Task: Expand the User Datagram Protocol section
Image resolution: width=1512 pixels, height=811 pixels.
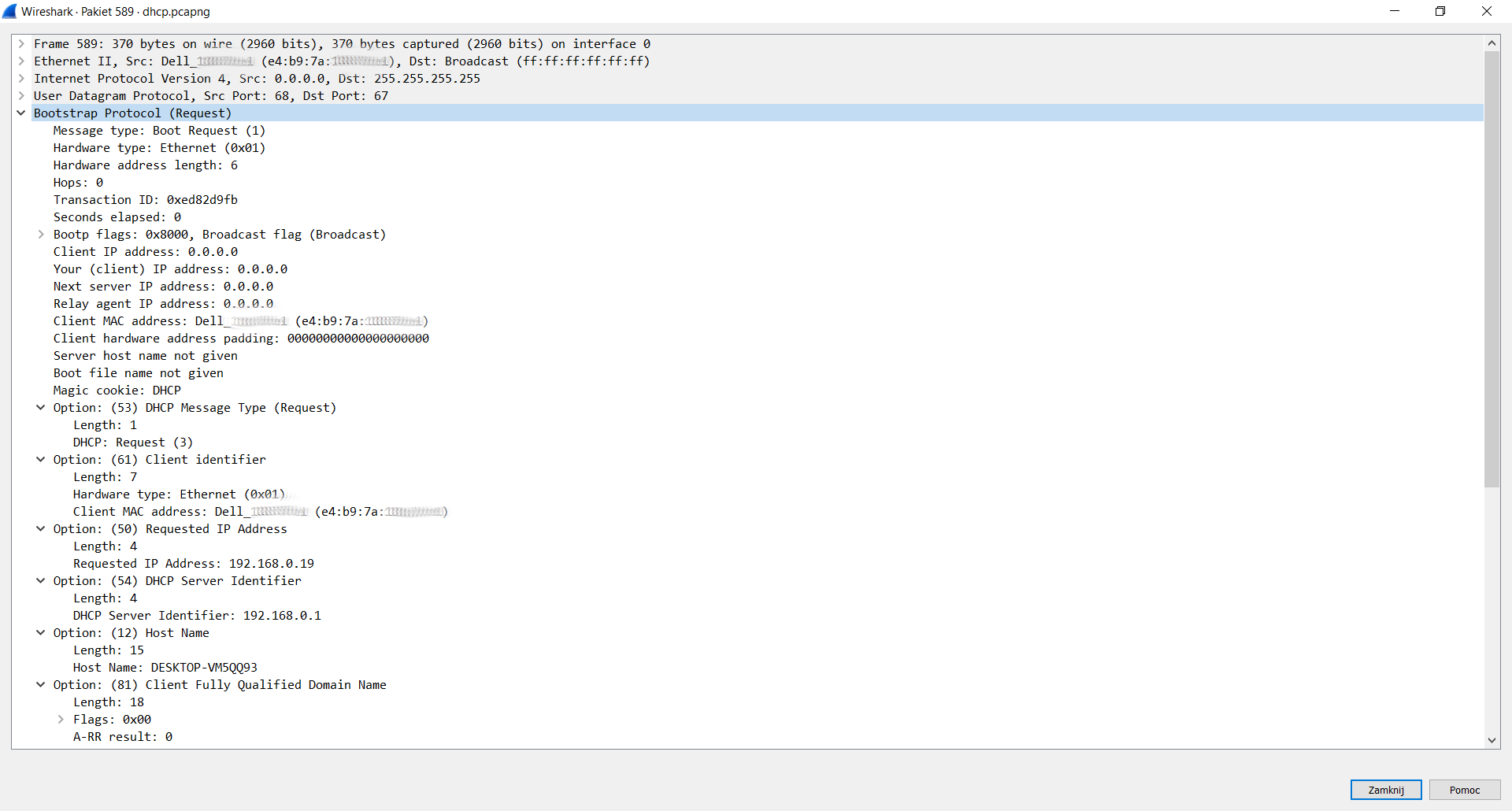Action: click(21, 96)
